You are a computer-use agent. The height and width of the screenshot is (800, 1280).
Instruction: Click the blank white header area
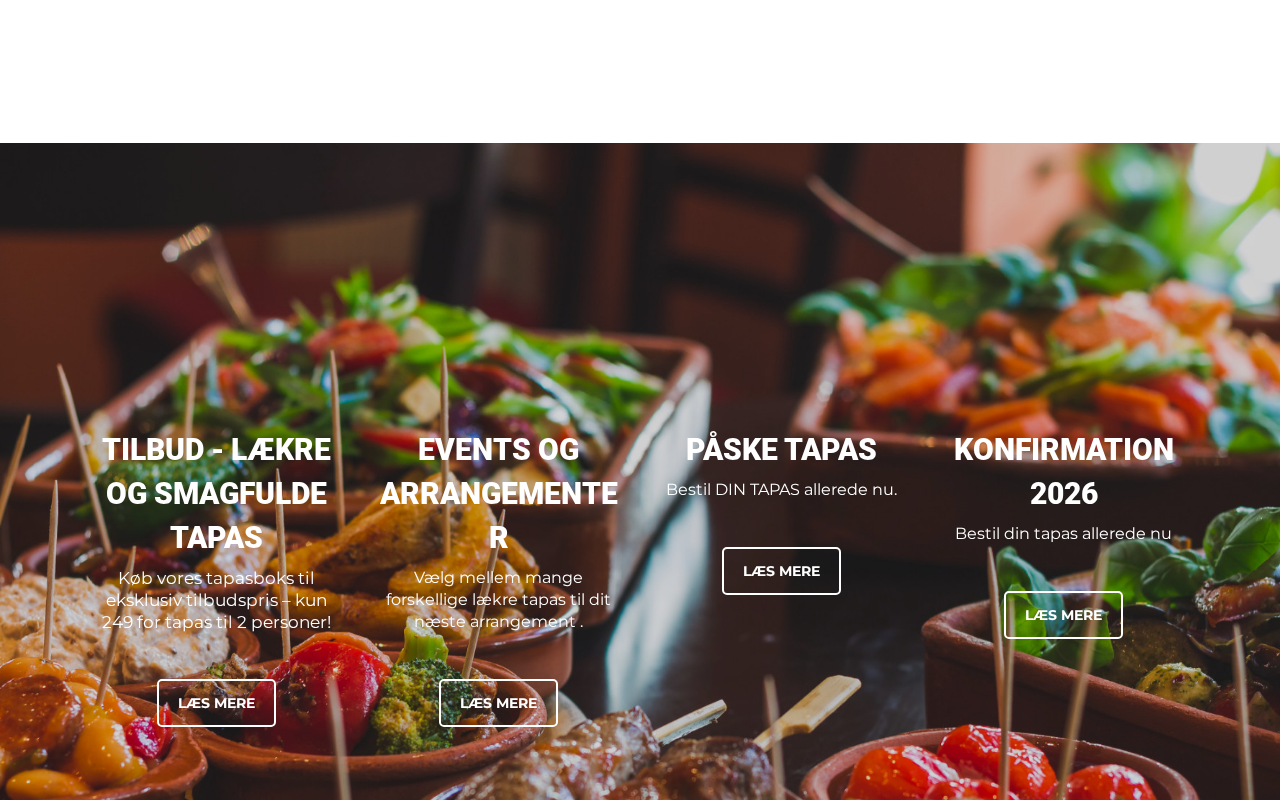click(x=640, y=71)
